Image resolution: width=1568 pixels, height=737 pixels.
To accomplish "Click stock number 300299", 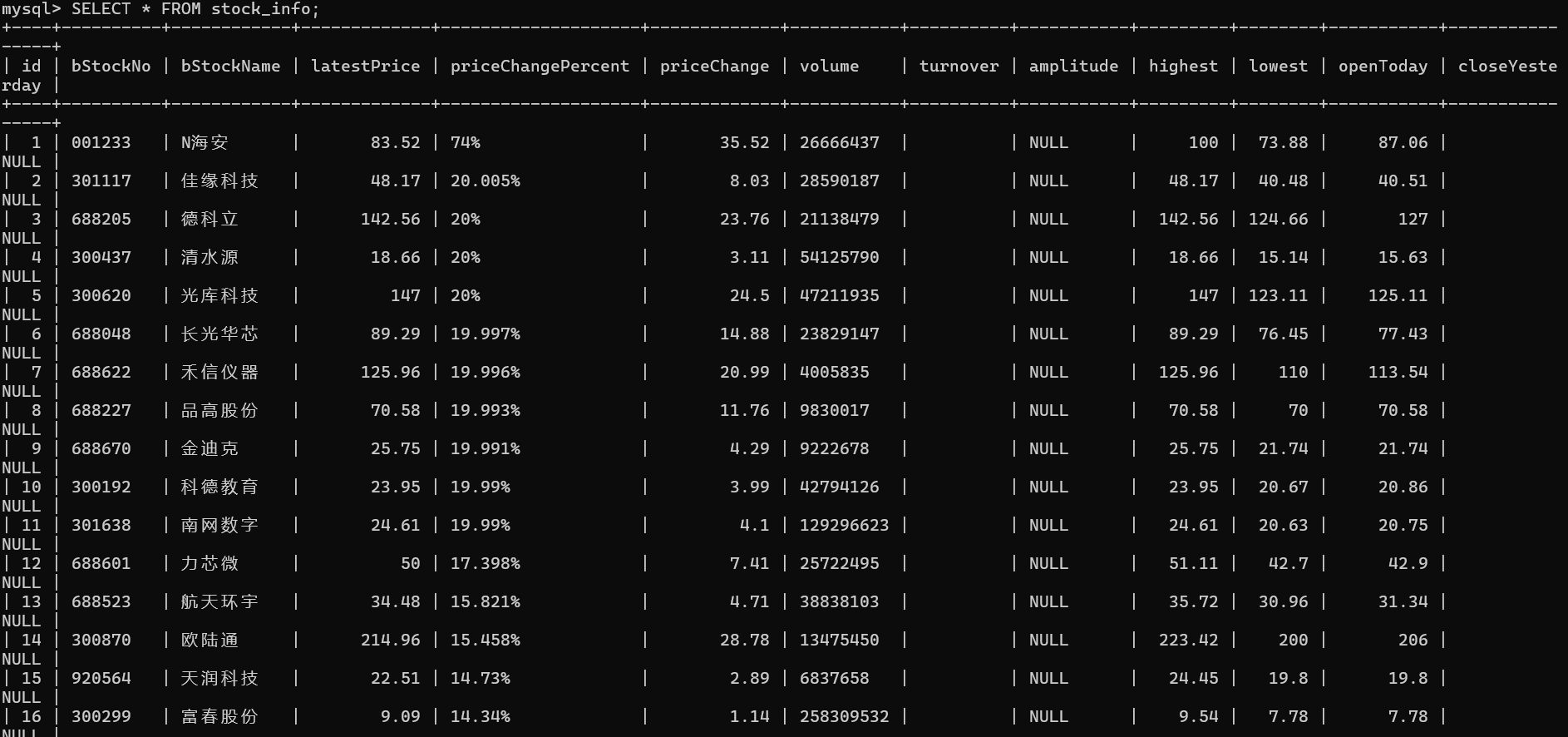I will coord(101,716).
